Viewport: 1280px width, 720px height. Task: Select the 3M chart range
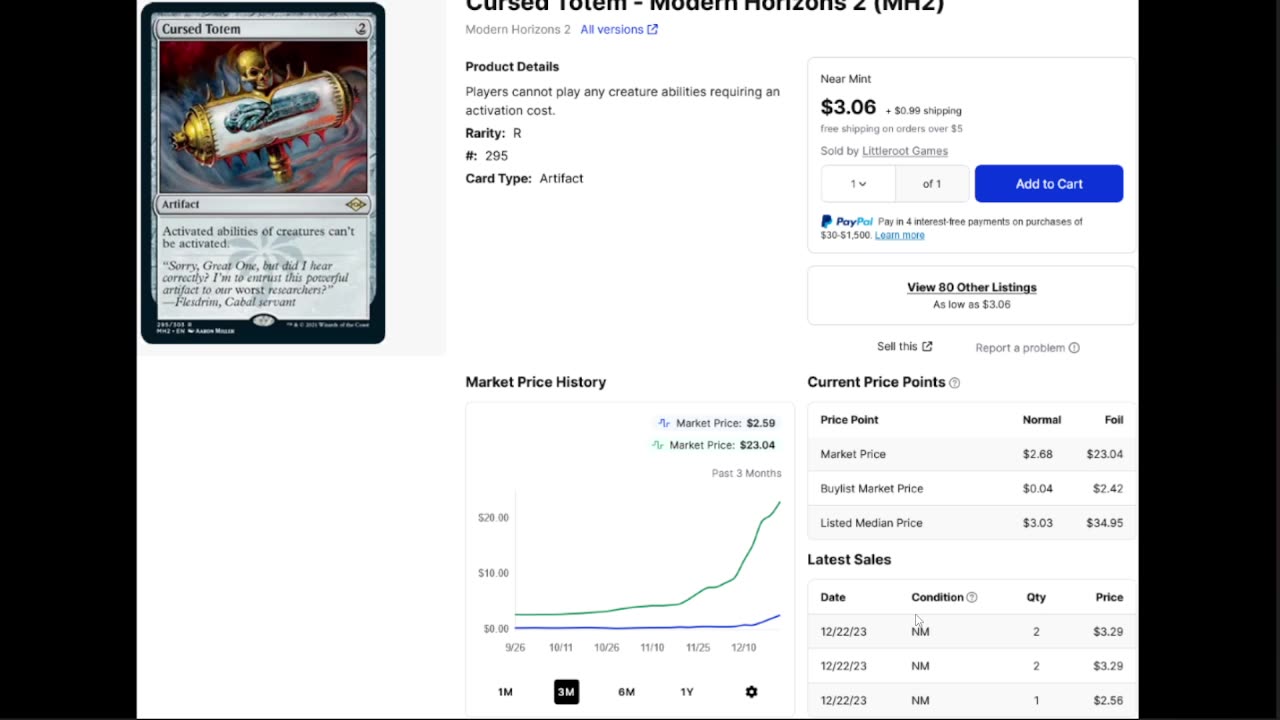tap(566, 692)
